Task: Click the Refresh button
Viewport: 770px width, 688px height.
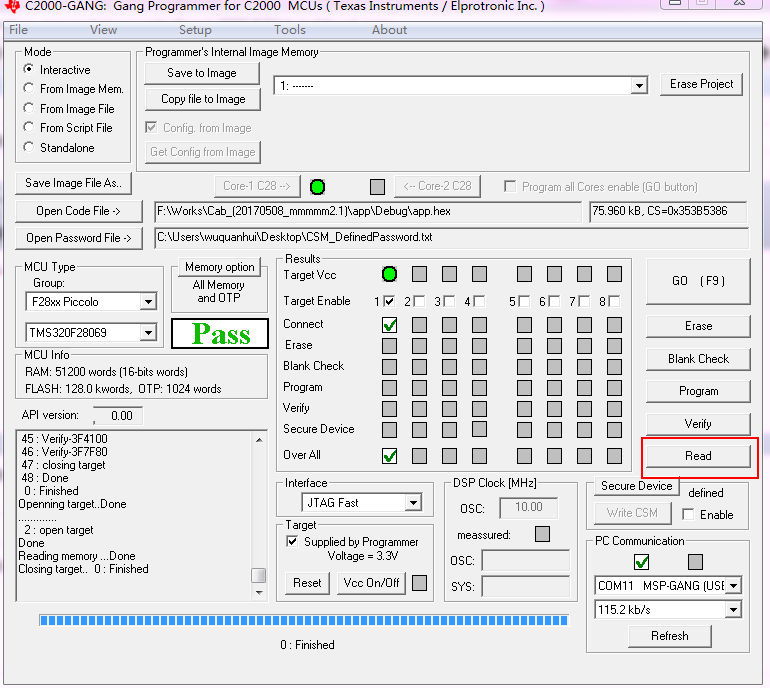Action: pyautogui.click(x=670, y=636)
